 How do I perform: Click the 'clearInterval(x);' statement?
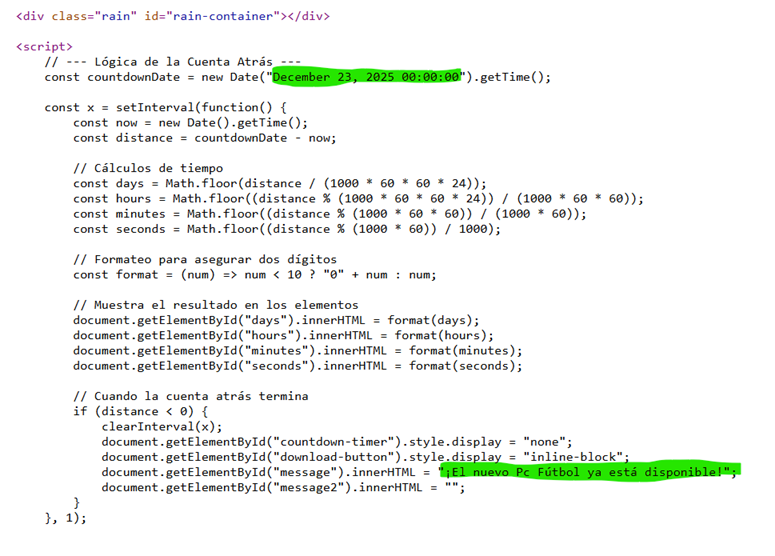click(162, 427)
